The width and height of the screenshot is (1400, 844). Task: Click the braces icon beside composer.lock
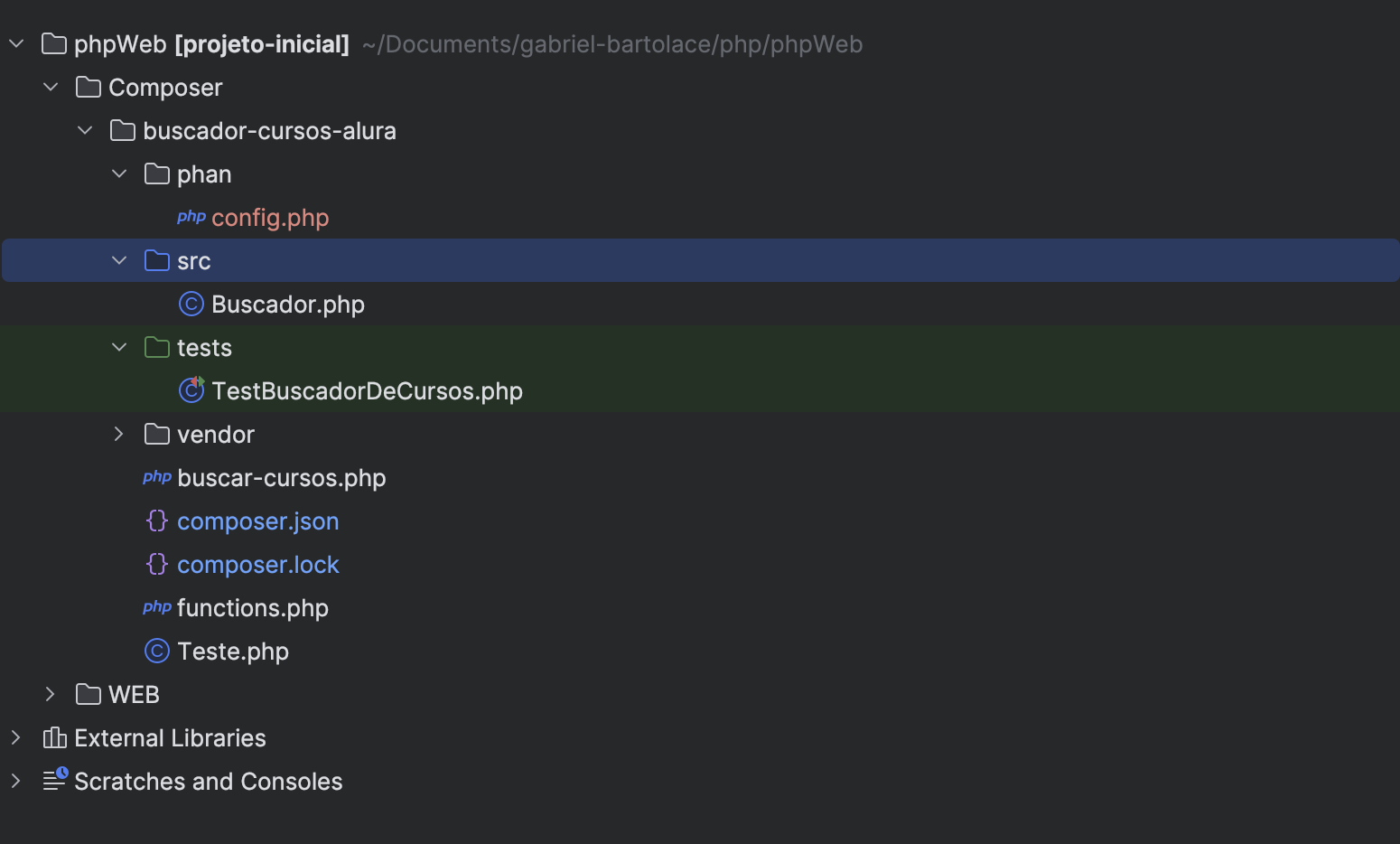157,564
